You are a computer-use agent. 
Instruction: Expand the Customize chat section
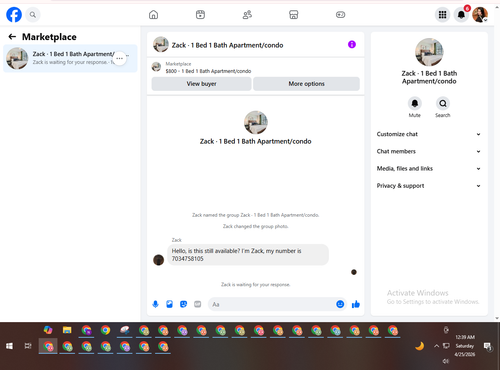point(429,134)
